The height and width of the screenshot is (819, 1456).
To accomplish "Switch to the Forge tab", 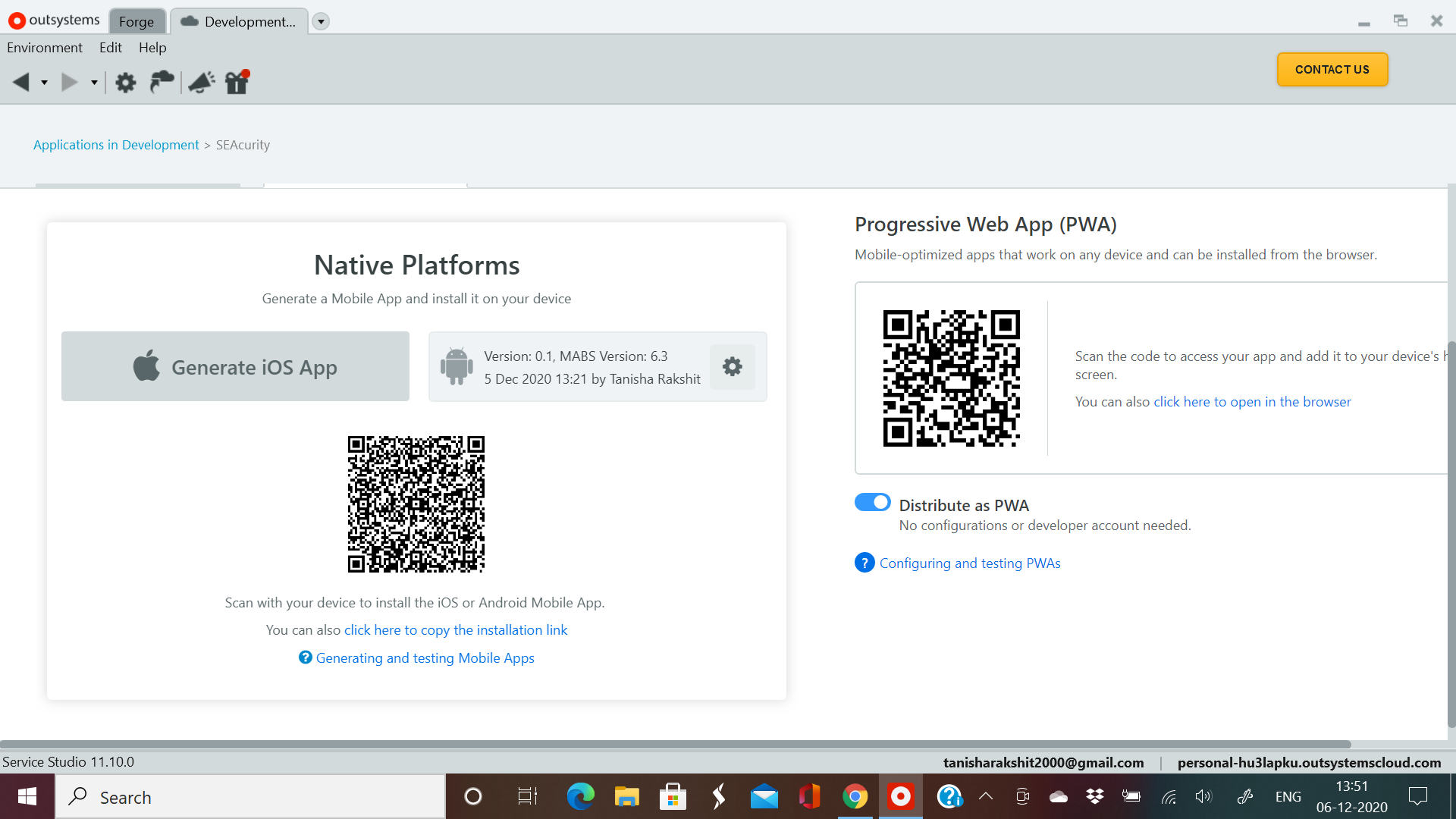I will (136, 21).
